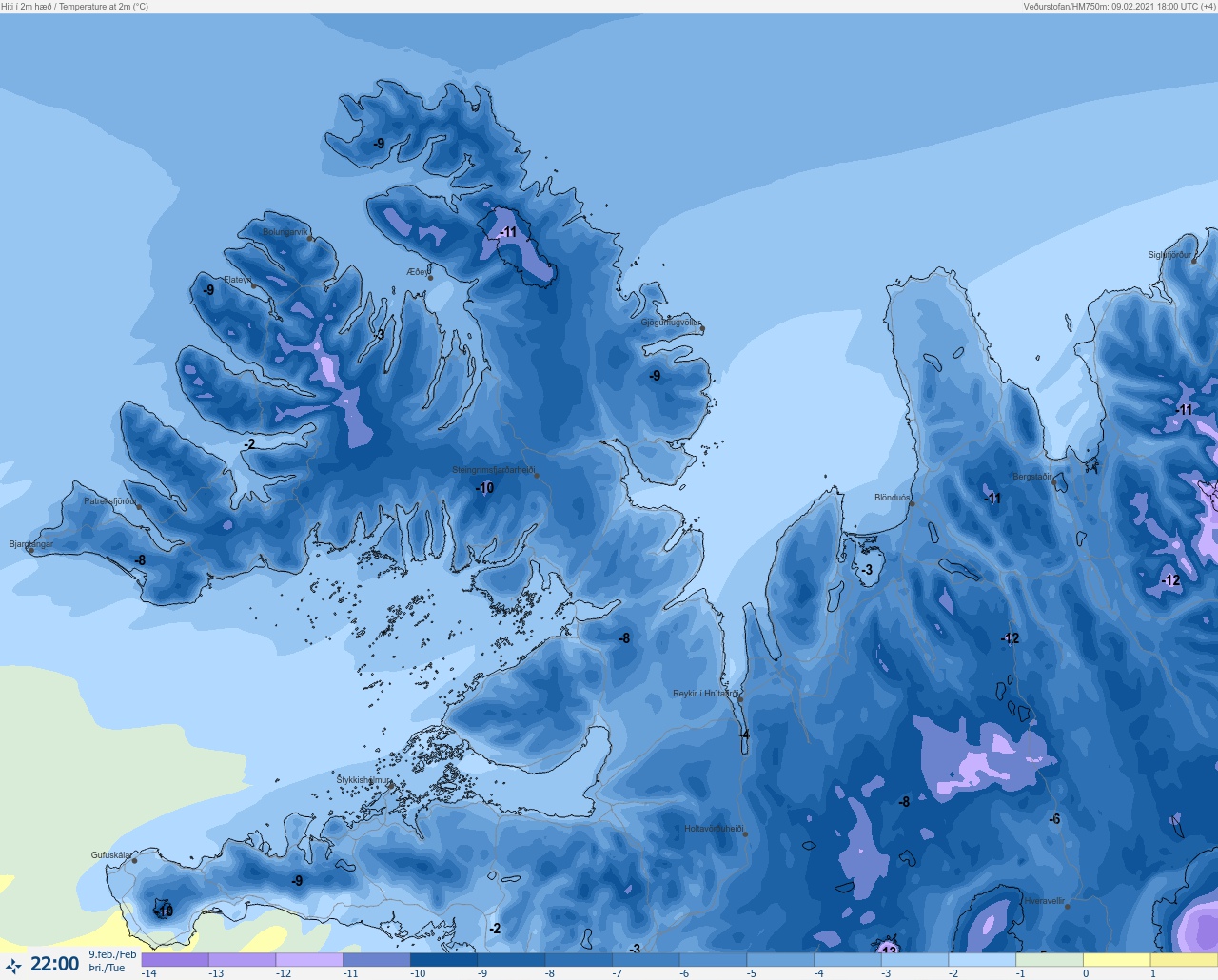Click the Gjögurflugvöllur station label
Viewport: 1218px width, 980px height.
click(x=671, y=323)
